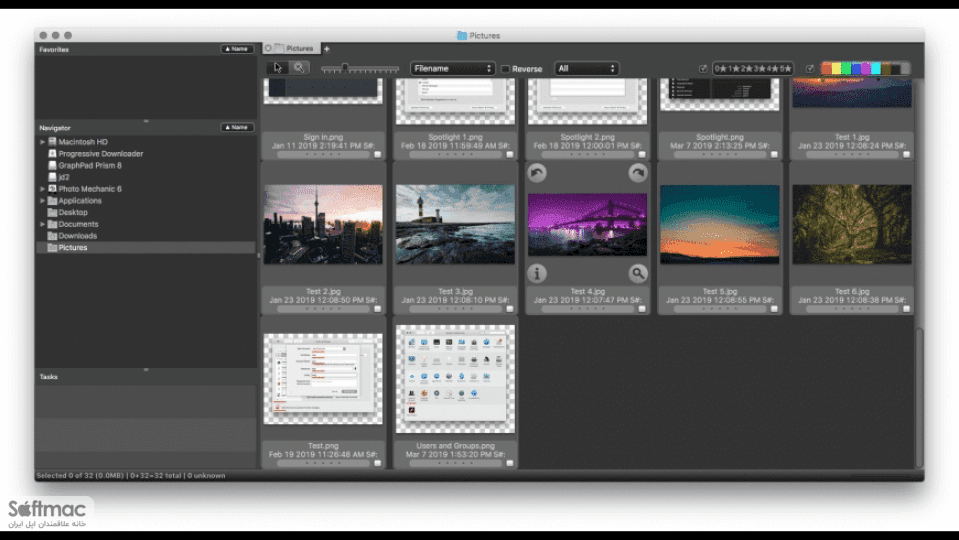
Task: Open info for Test 4.jpg
Action: pos(537,273)
